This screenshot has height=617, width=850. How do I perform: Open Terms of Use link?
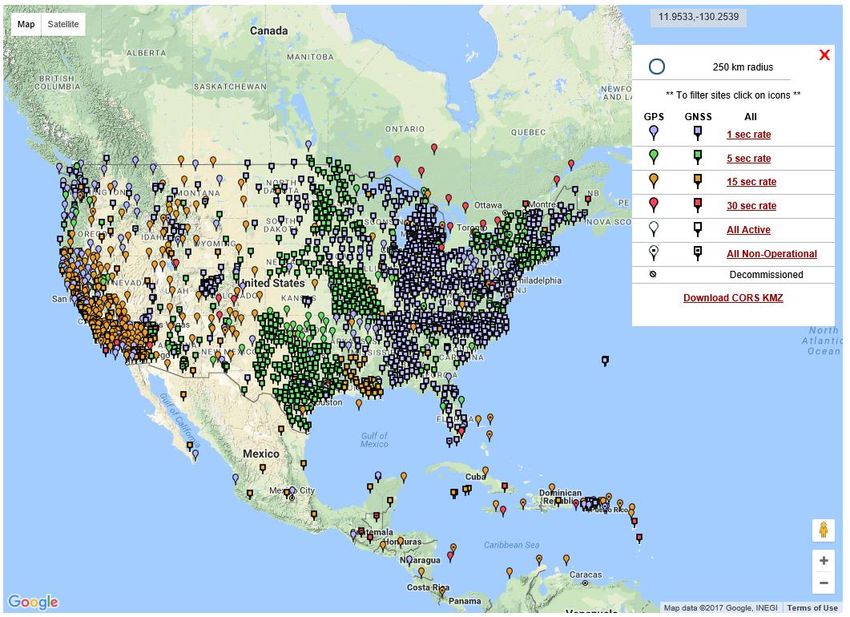tap(812, 608)
